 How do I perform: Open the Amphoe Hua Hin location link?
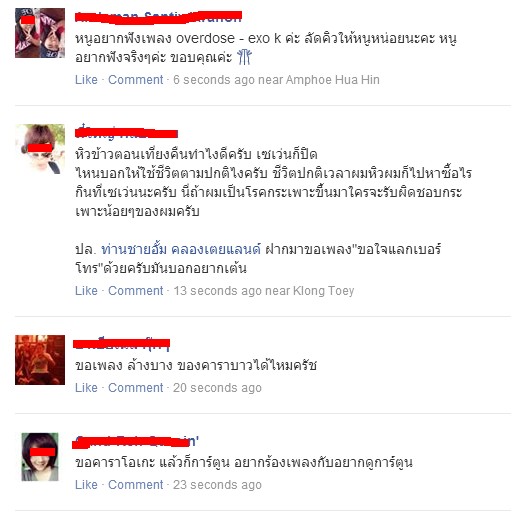point(333,80)
